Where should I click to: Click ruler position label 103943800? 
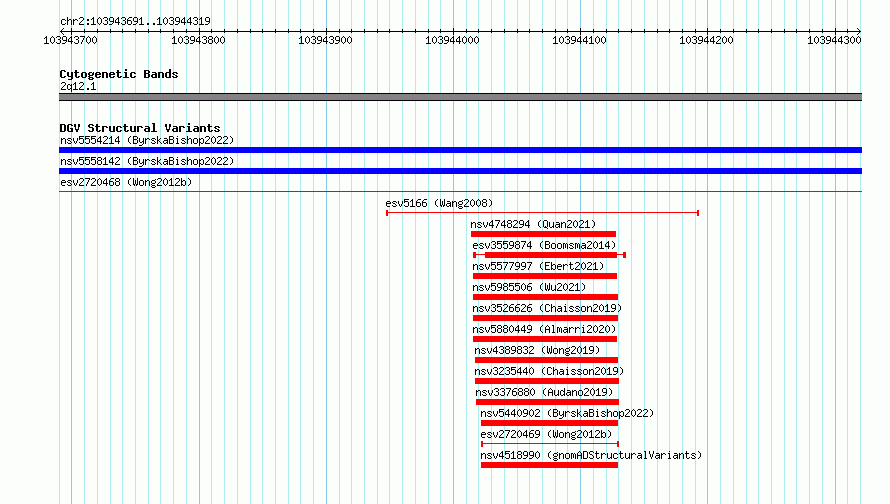point(198,40)
